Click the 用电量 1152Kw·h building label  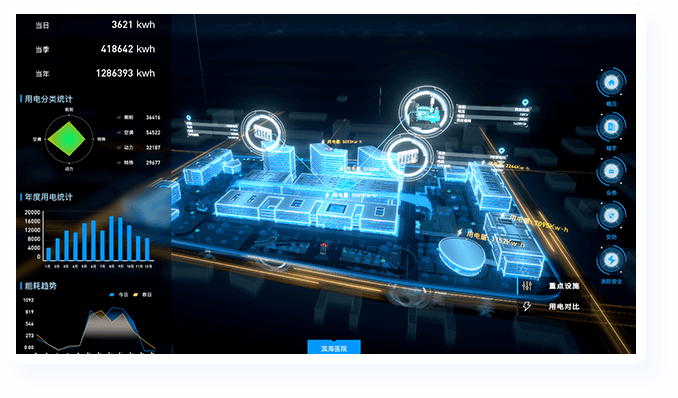pyautogui.click(x=495, y=240)
